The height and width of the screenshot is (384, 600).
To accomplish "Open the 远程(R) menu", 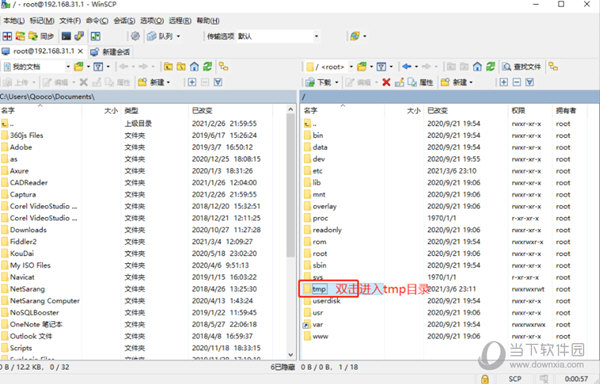I will point(180,20).
